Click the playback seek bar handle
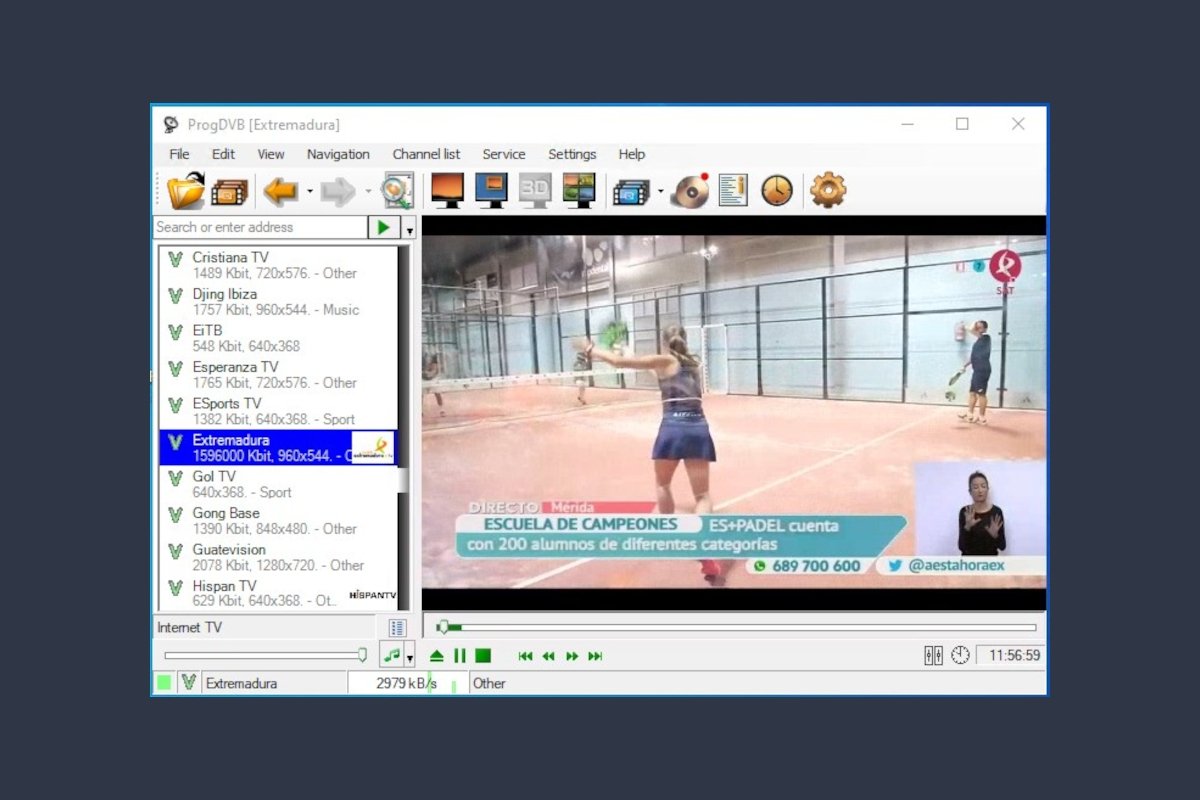This screenshot has width=1200, height=800. 443,627
